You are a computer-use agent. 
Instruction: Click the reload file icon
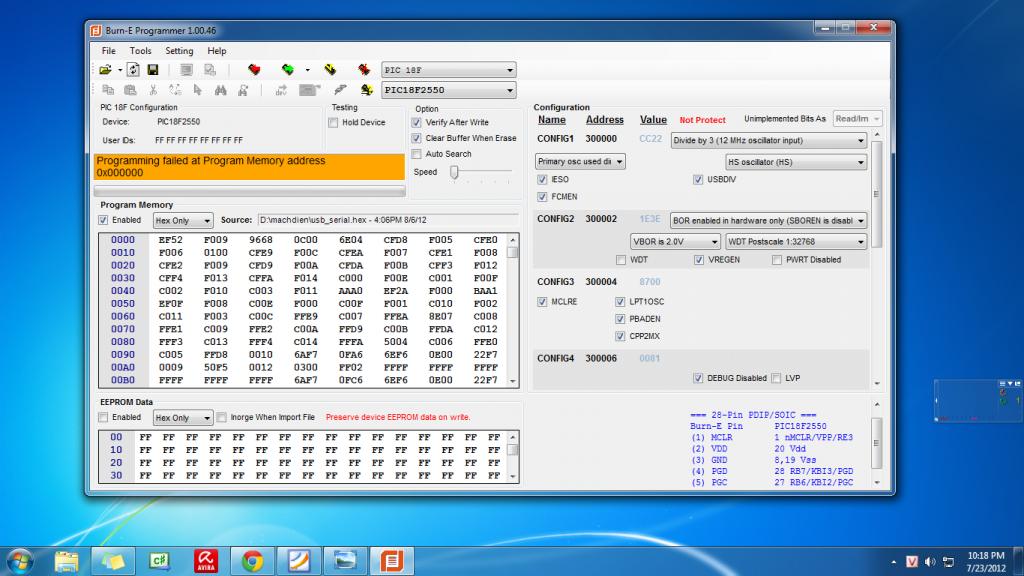click(x=133, y=70)
